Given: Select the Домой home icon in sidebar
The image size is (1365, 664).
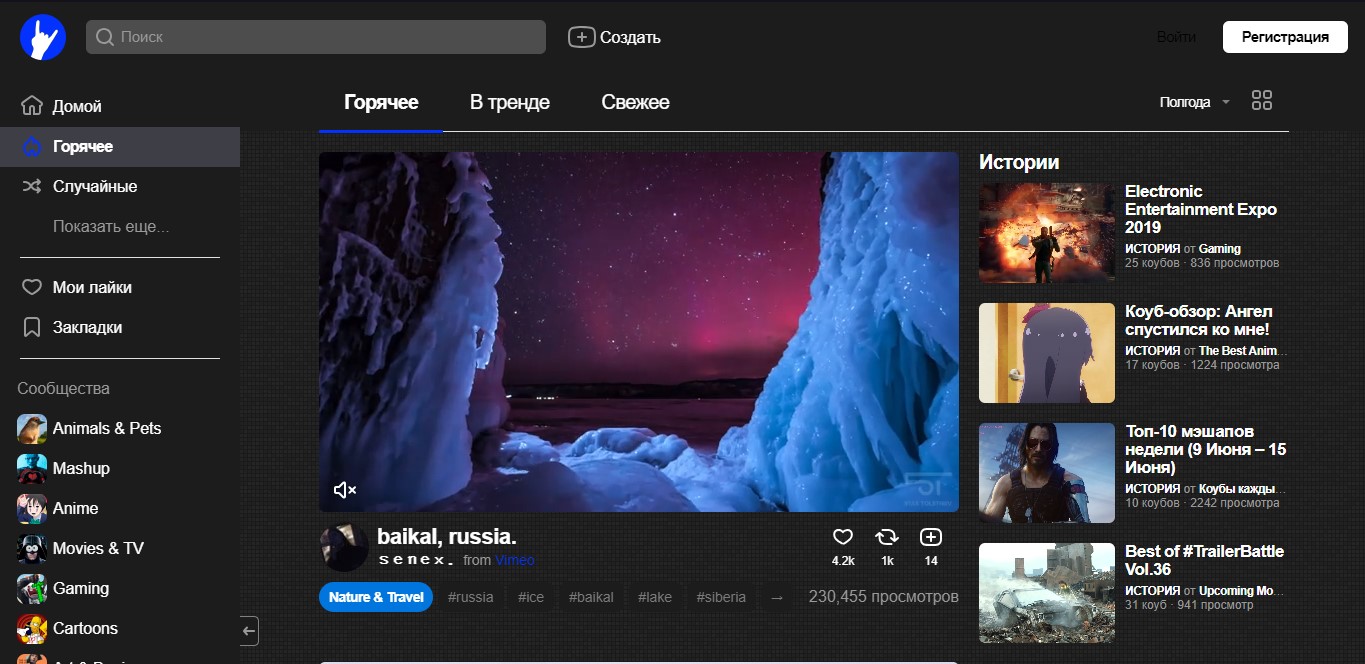Looking at the screenshot, I should pyautogui.click(x=31, y=105).
